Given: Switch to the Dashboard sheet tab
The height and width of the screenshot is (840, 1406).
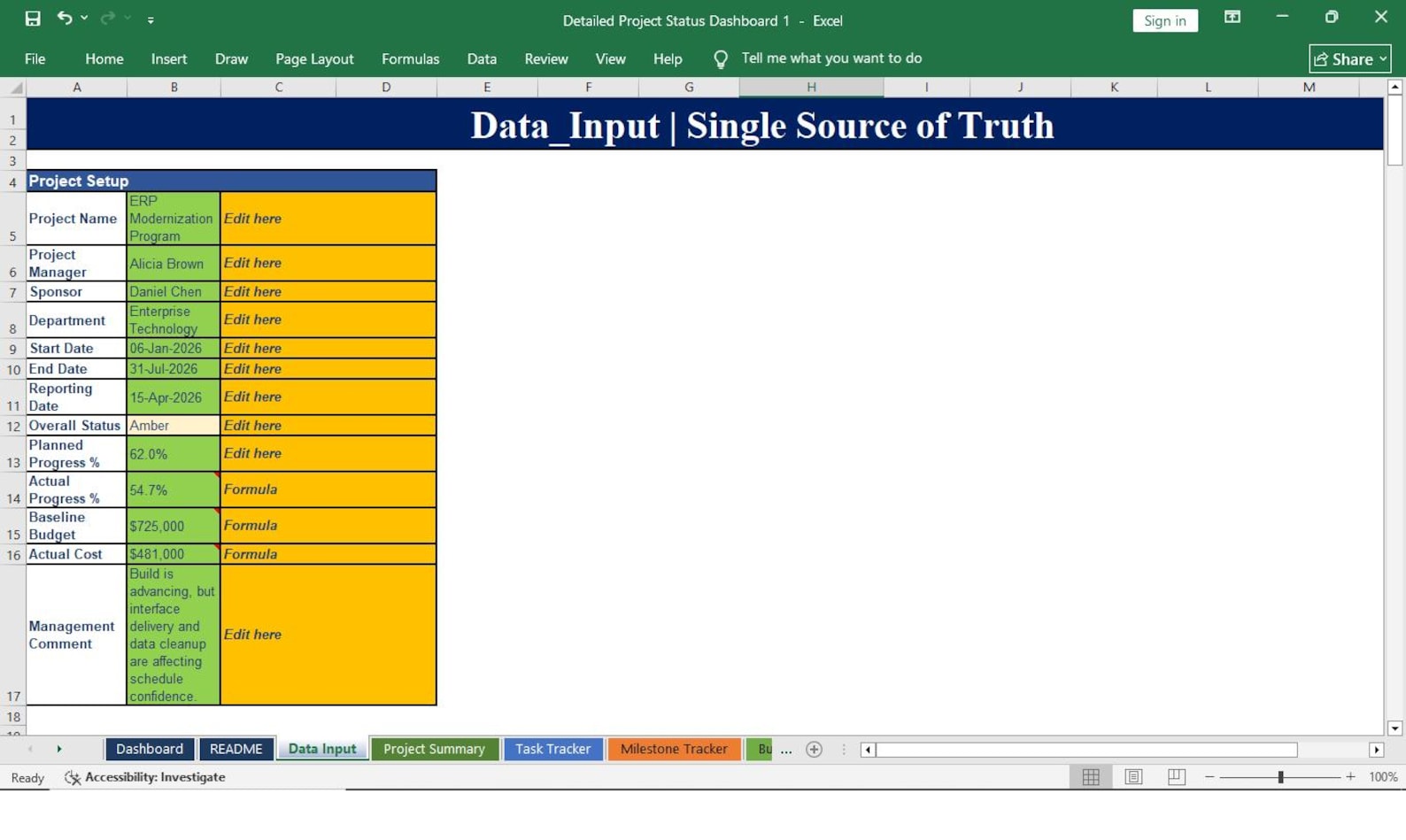Looking at the screenshot, I should [149, 749].
